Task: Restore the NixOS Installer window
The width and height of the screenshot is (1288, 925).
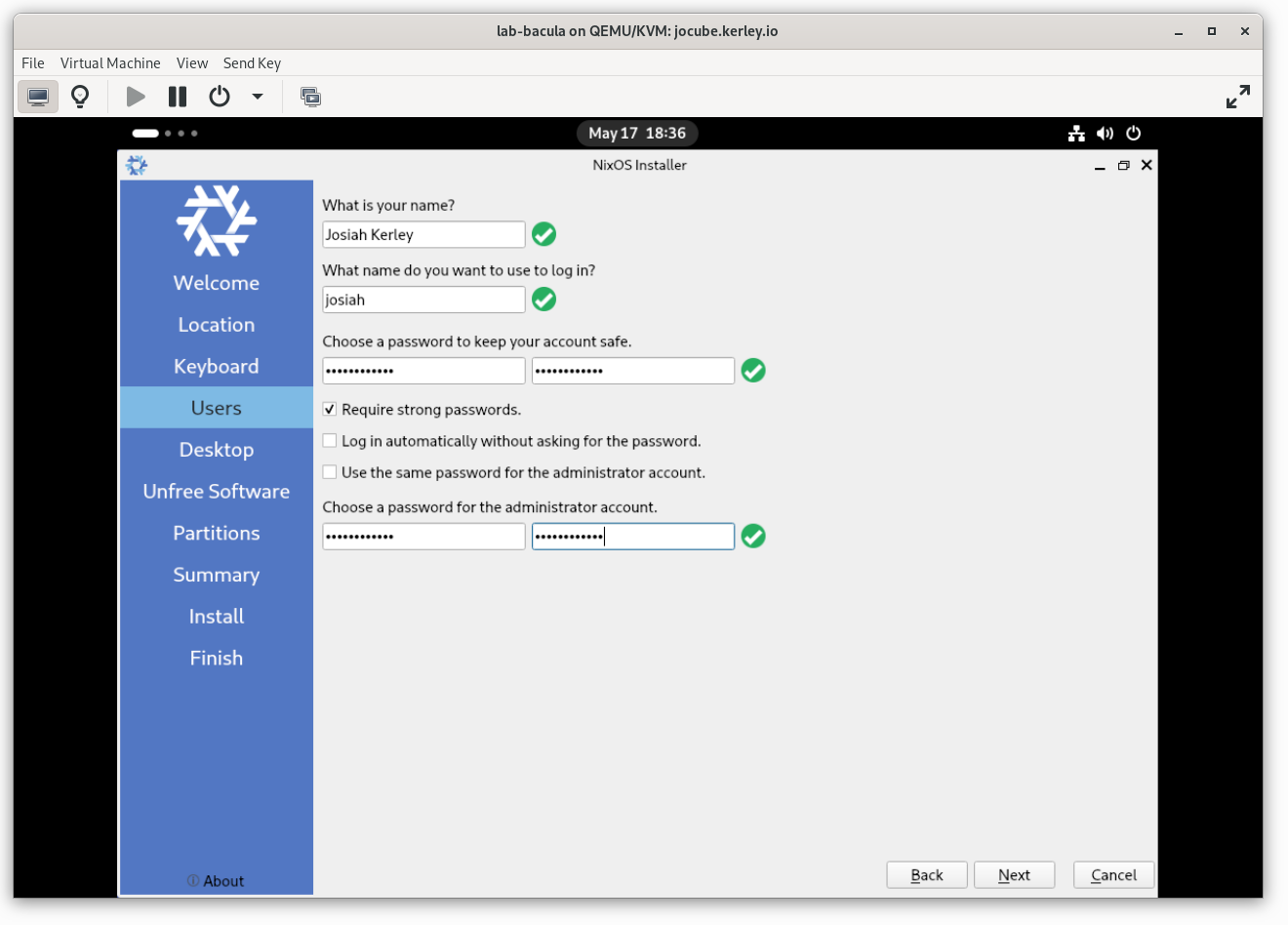Action: click(1123, 166)
